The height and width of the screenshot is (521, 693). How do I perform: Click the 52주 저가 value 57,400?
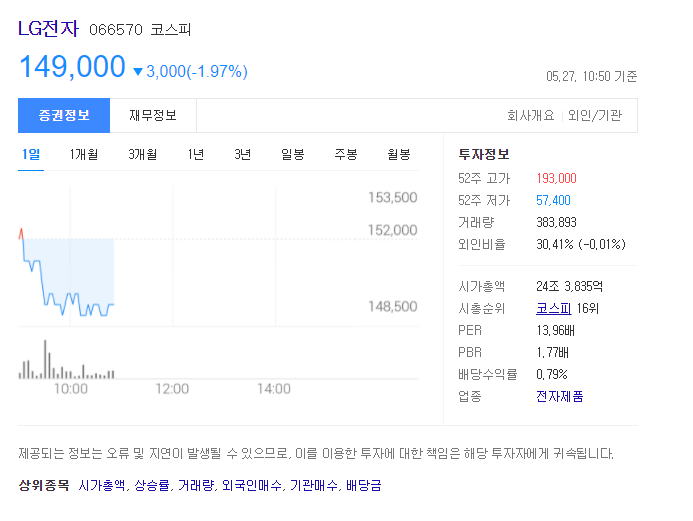pyautogui.click(x=553, y=200)
